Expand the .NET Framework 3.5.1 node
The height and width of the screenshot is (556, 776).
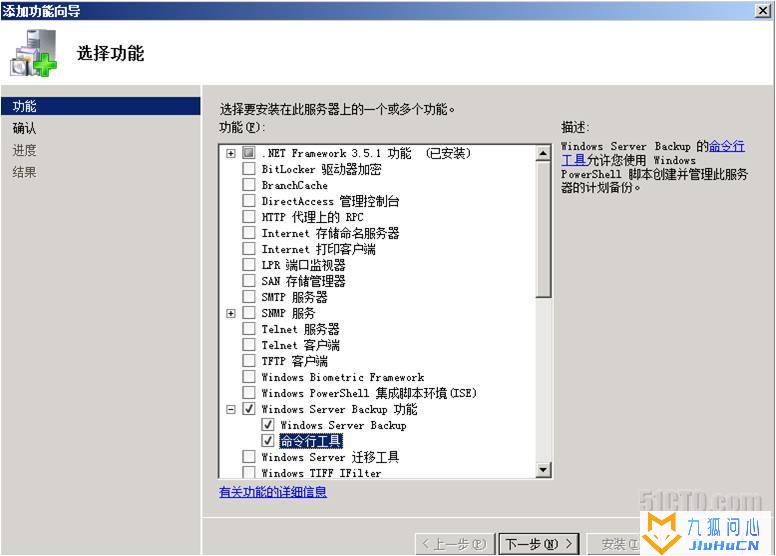[231, 153]
